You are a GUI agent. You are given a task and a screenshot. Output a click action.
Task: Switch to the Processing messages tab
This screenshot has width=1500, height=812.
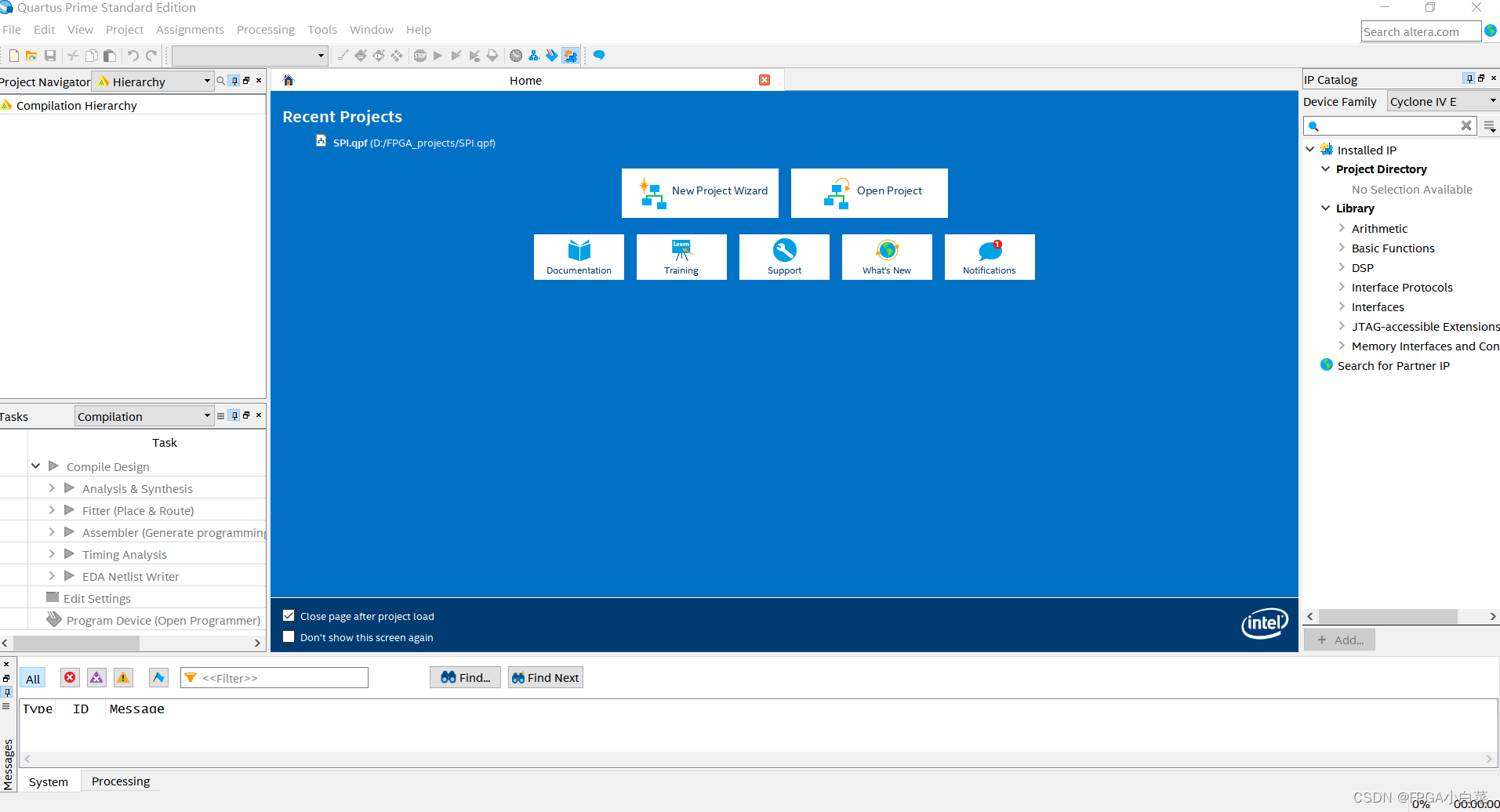tap(121, 781)
